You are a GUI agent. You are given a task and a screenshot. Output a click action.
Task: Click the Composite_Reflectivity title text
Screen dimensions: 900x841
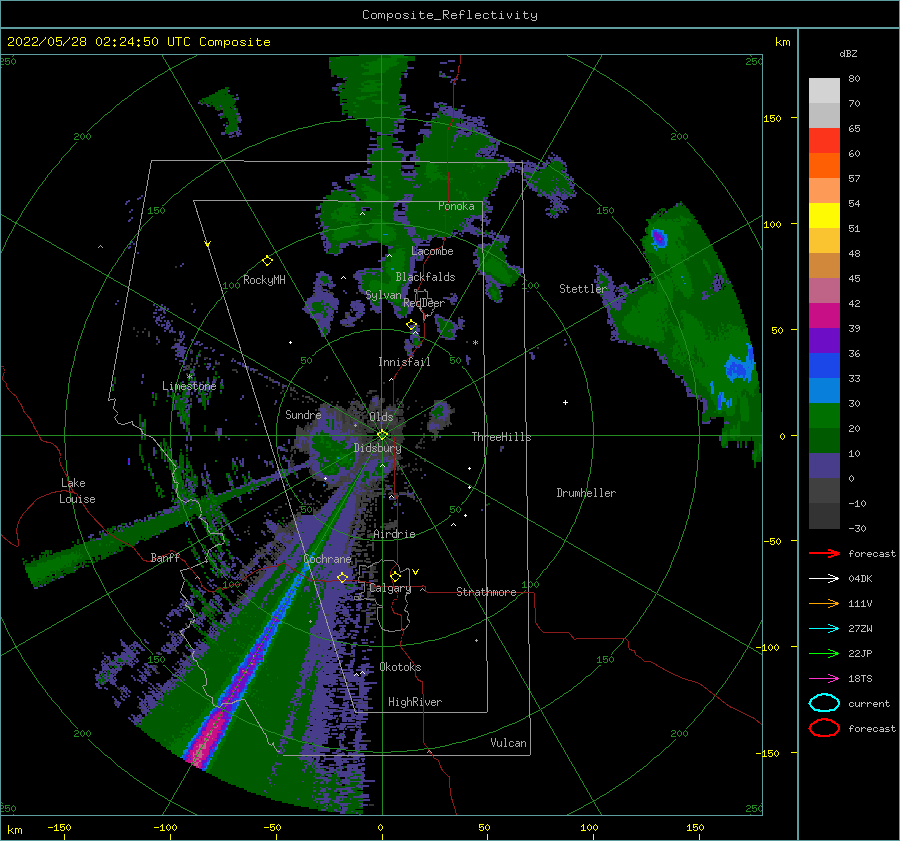coord(450,15)
